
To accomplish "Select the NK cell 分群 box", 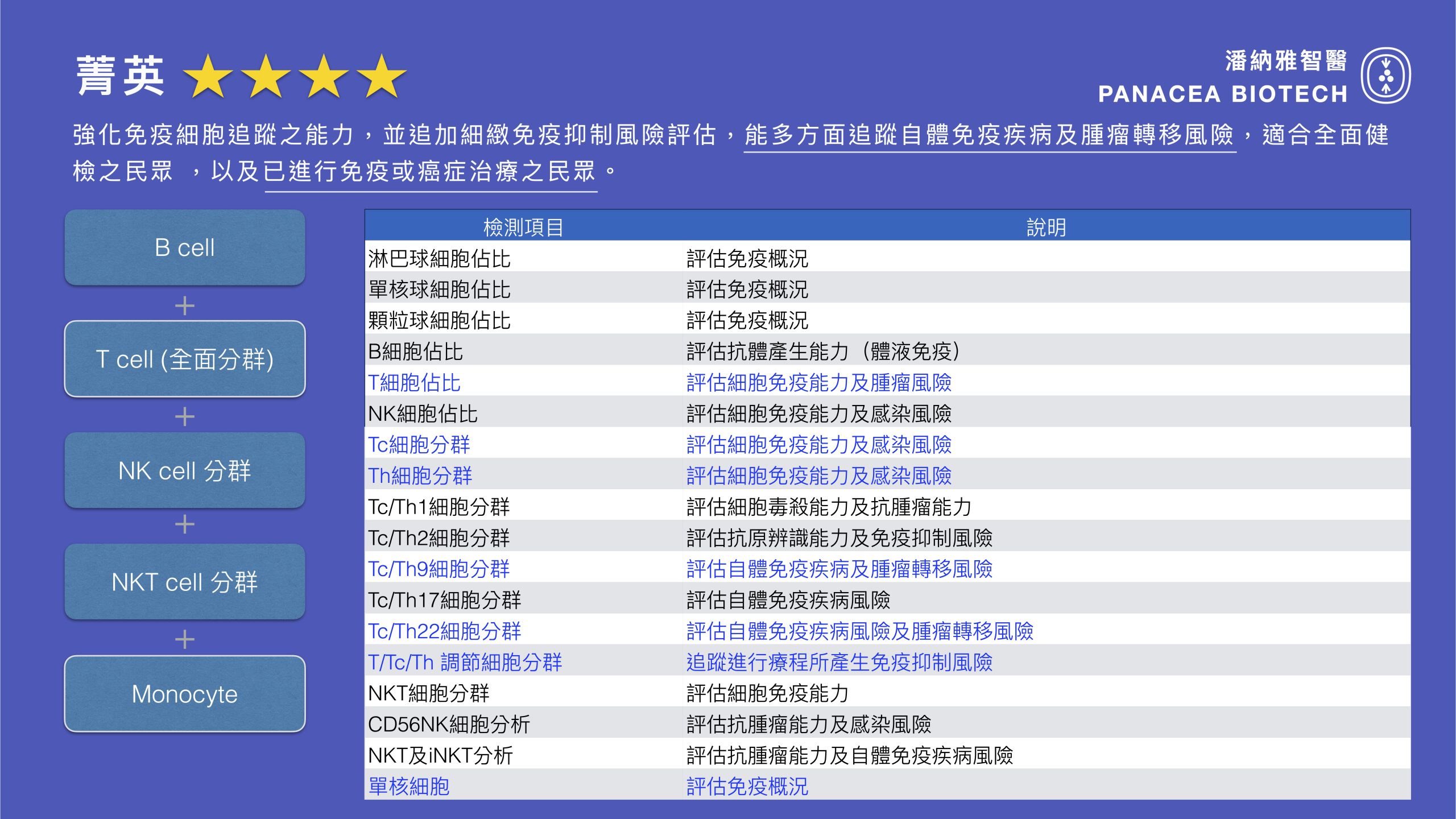I will click(185, 470).
